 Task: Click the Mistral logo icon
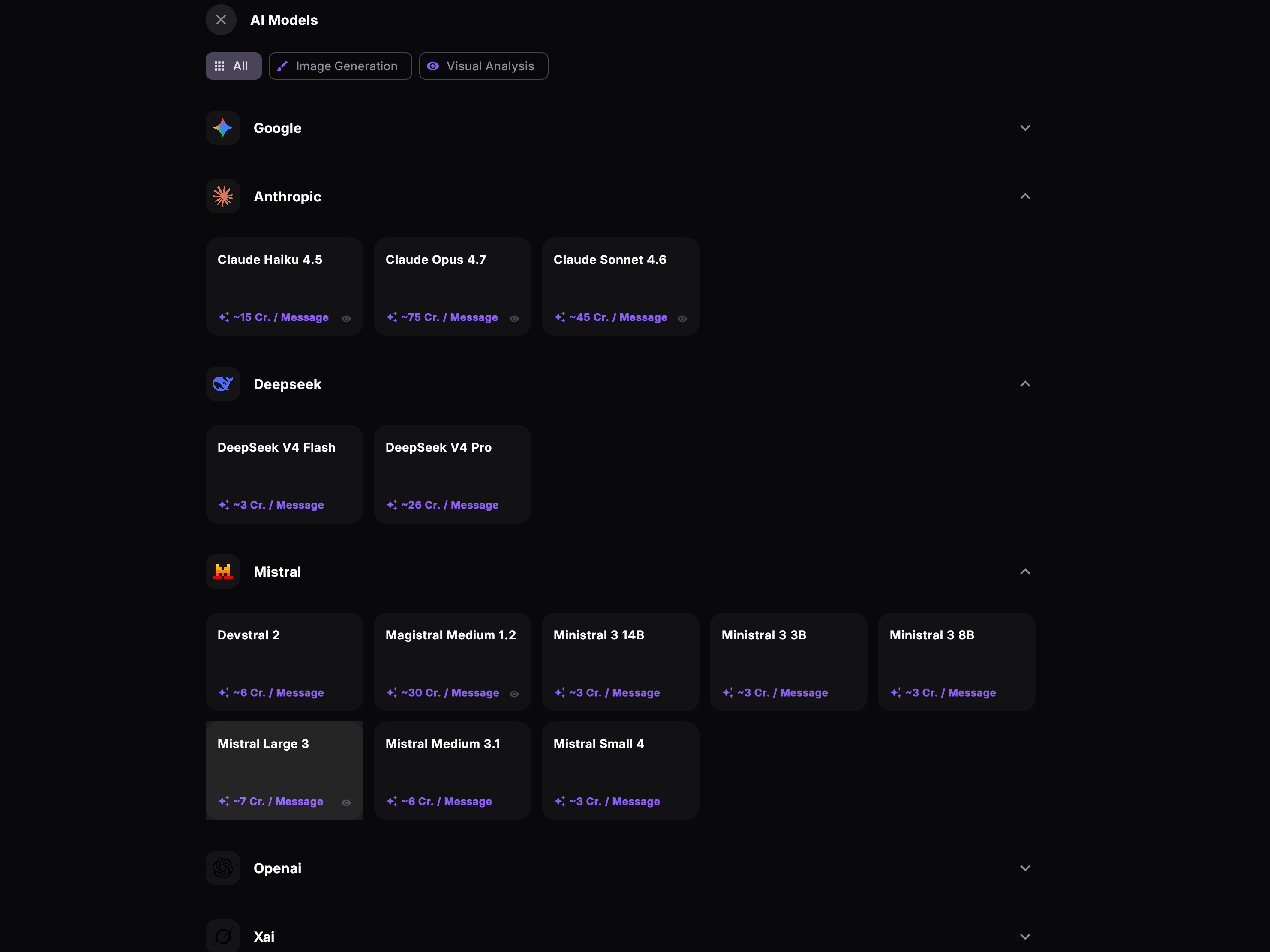(x=223, y=572)
